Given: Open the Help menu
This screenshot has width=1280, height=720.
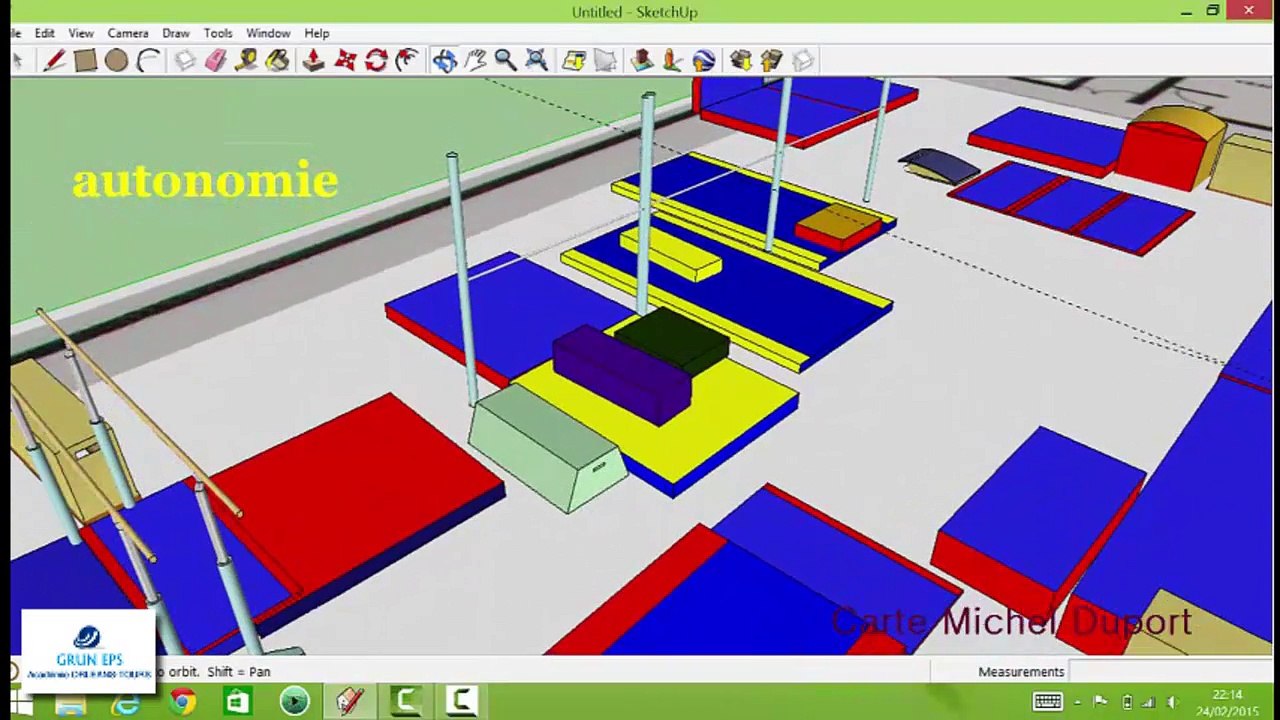Looking at the screenshot, I should click(317, 33).
